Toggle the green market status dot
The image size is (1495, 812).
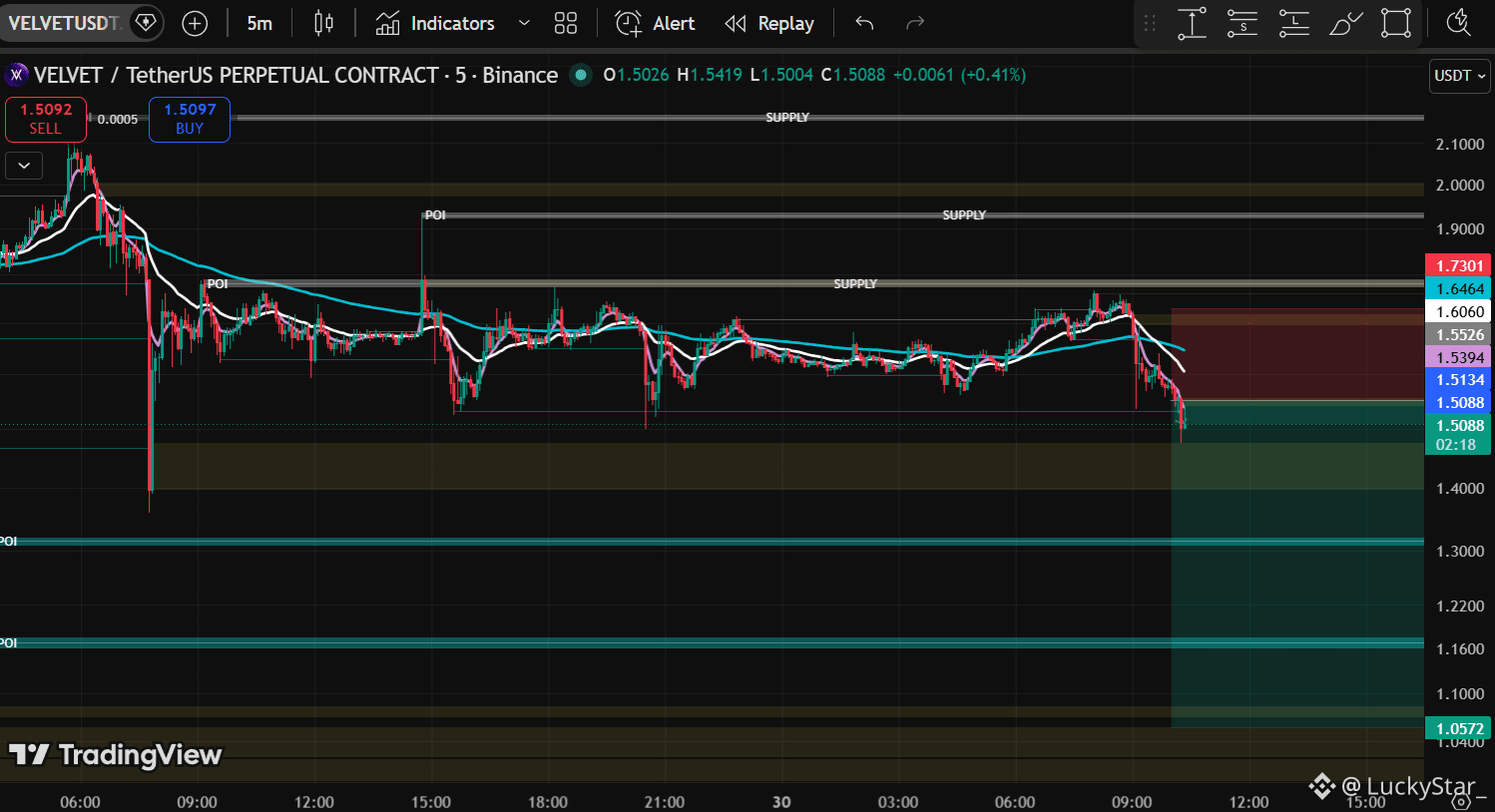point(581,75)
